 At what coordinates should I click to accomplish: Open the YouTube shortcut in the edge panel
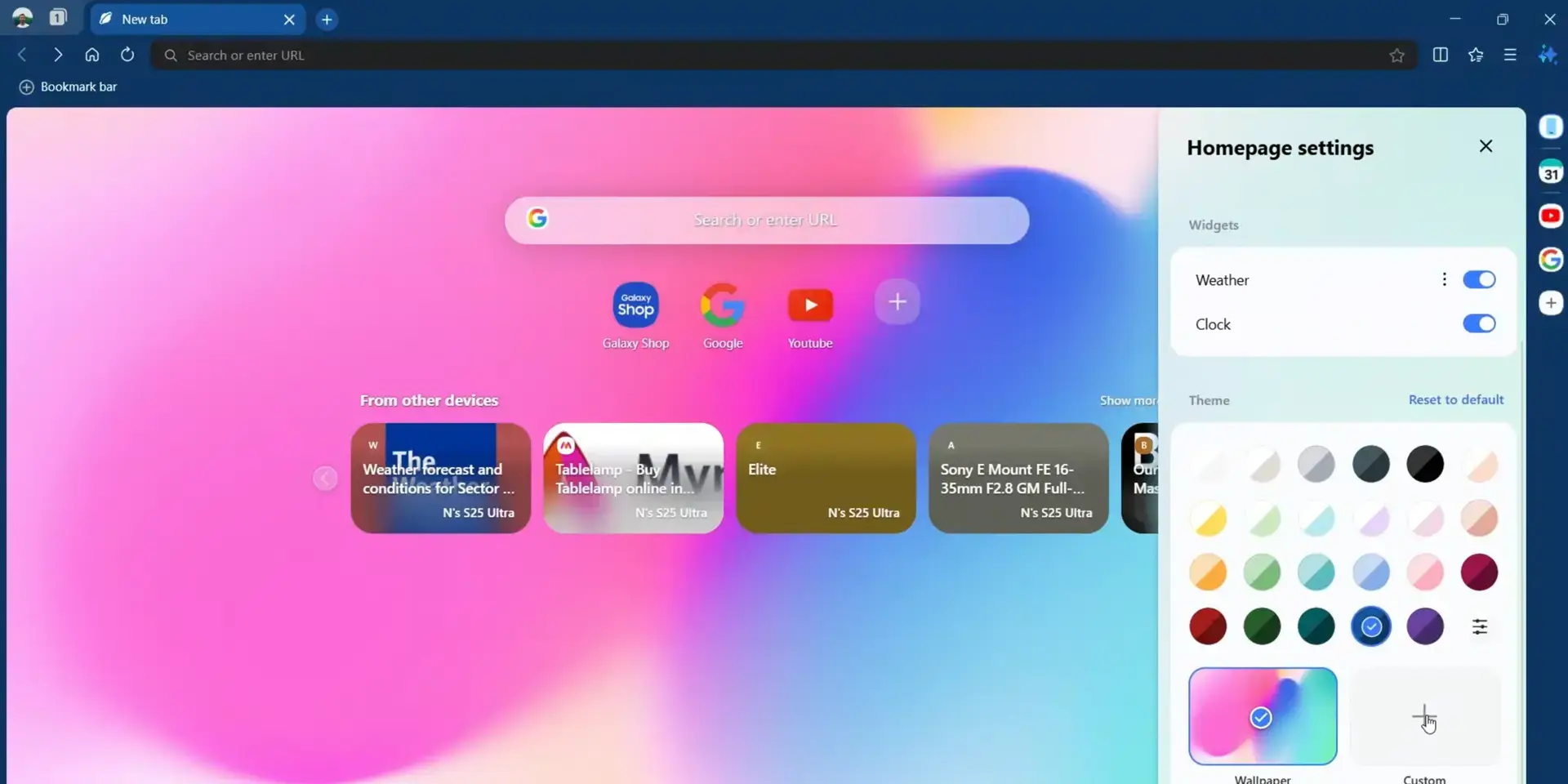coord(1551,216)
